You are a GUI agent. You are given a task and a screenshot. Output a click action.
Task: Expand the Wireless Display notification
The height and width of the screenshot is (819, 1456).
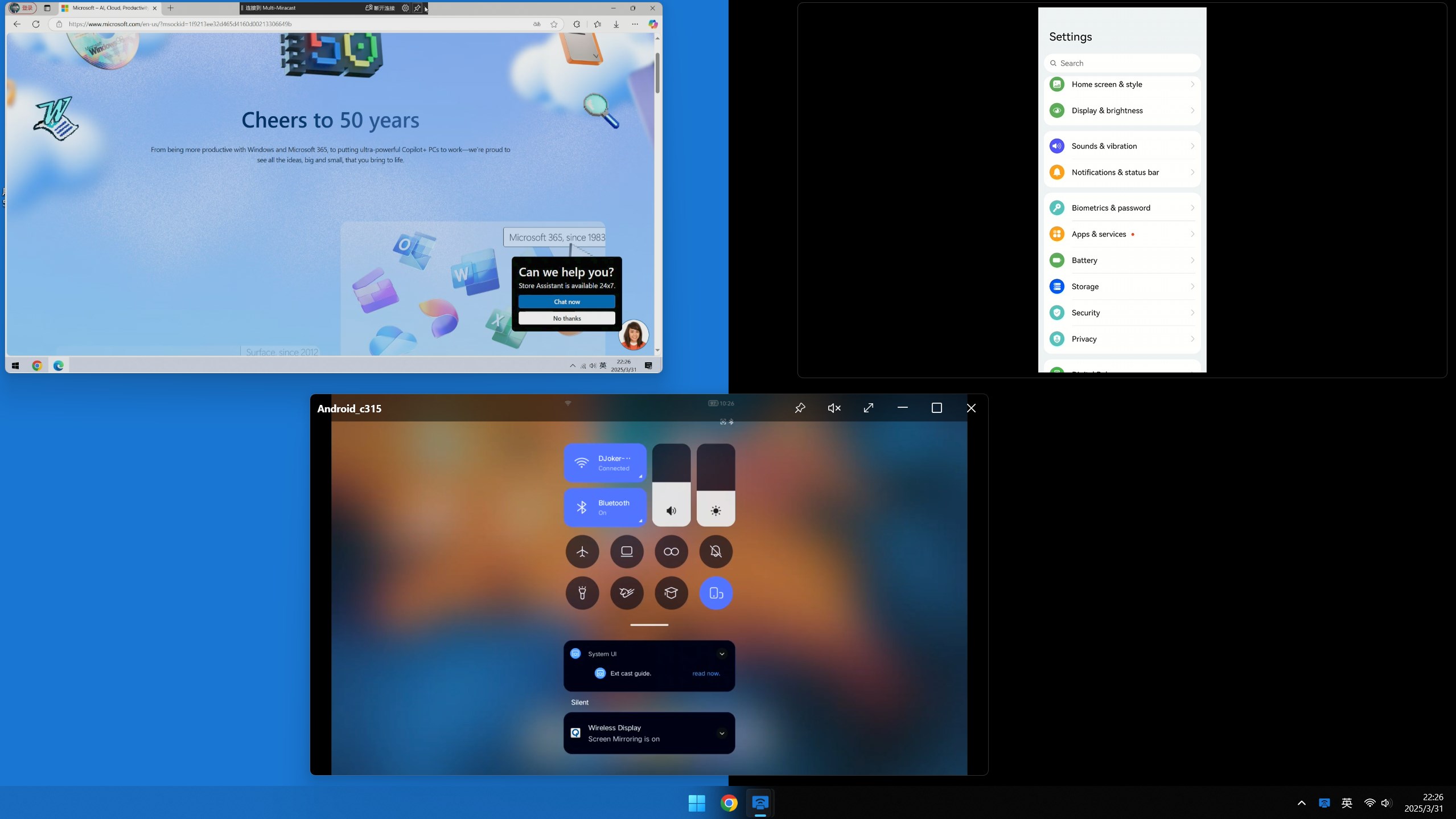[x=721, y=733]
